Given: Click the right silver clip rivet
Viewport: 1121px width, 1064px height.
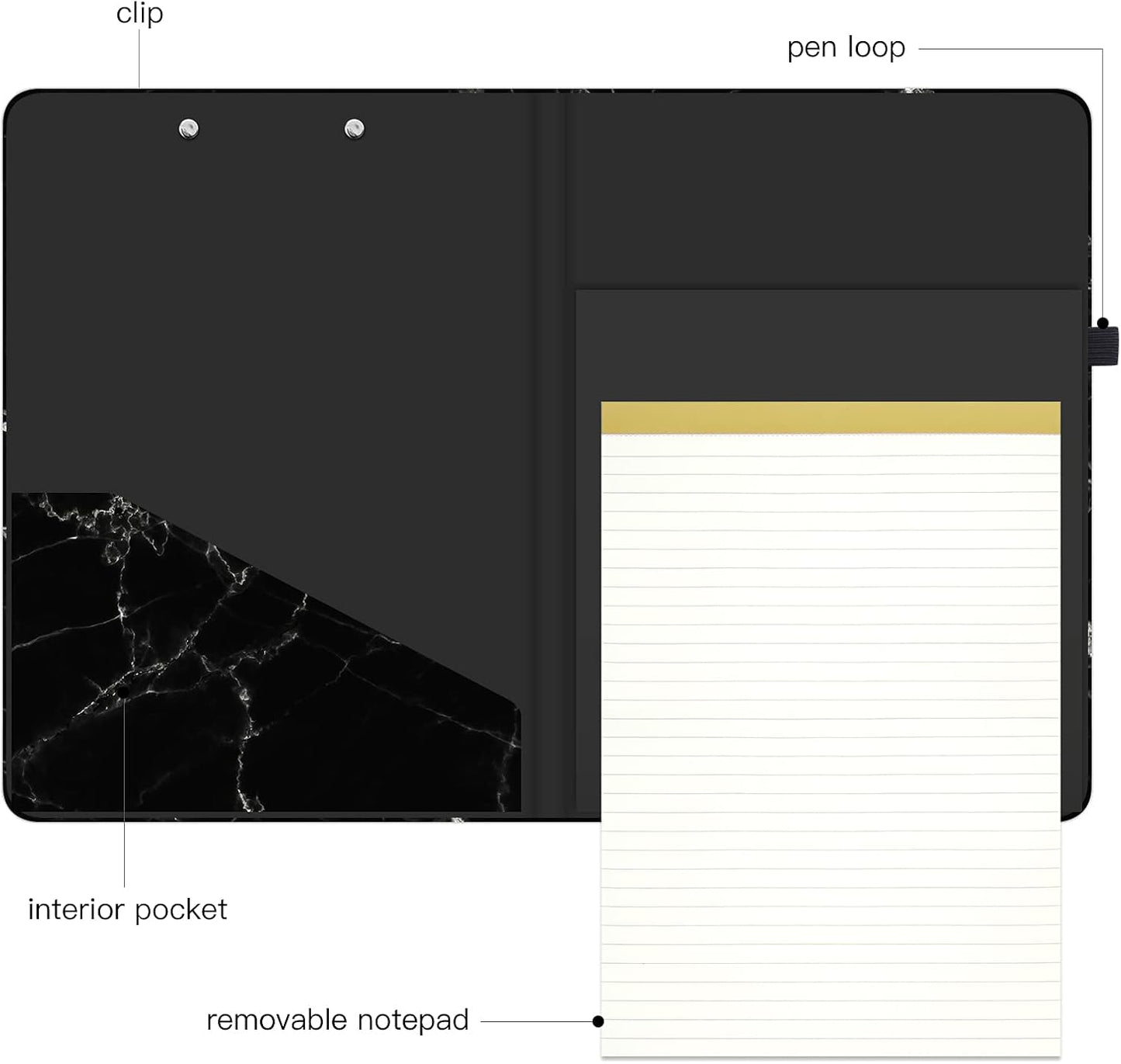Looking at the screenshot, I should point(355,128).
